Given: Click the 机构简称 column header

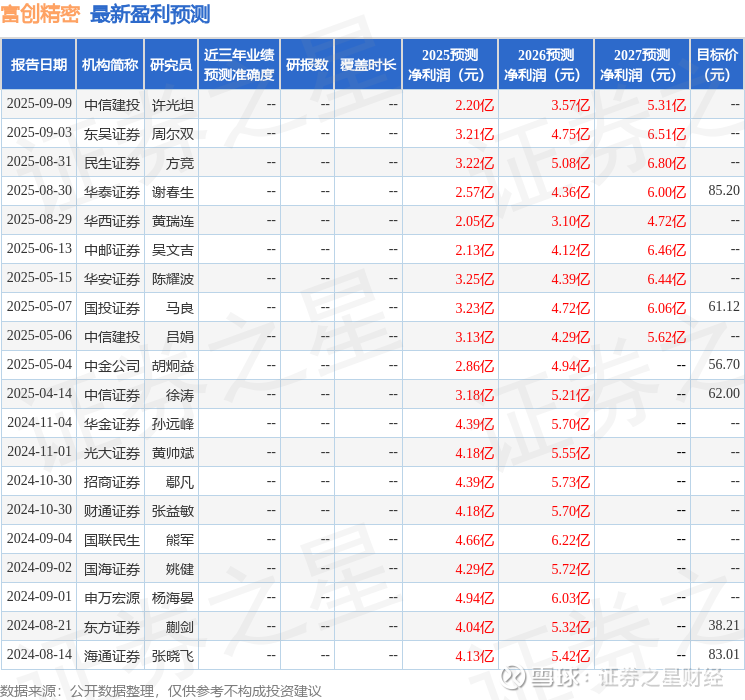Looking at the screenshot, I should (x=110, y=65).
